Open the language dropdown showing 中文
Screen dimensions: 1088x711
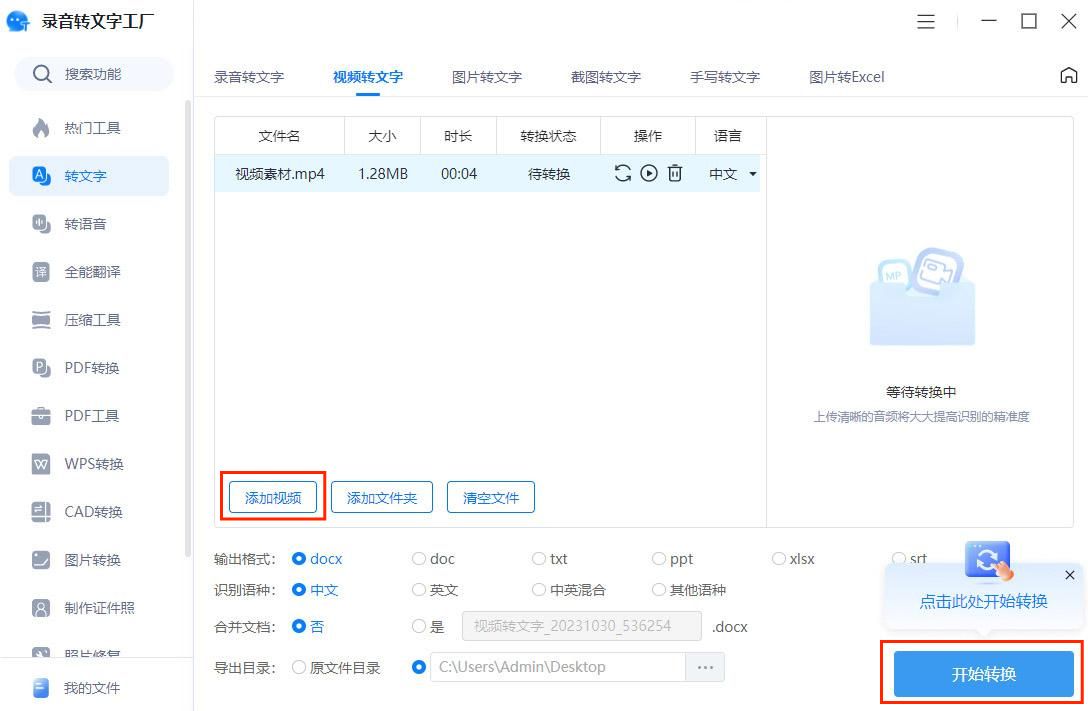pos(731,173)
